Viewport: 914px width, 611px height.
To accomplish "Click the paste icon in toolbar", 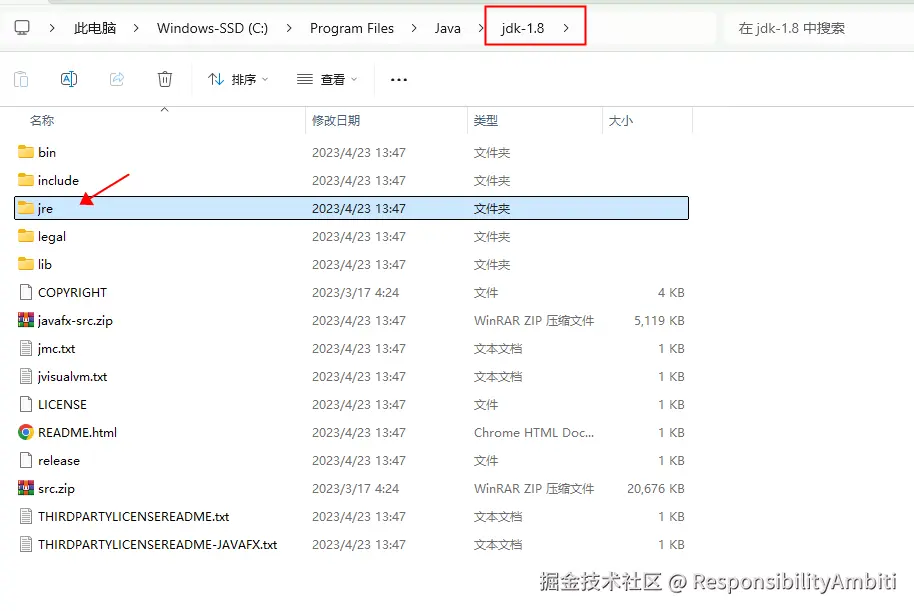I will [21, 79].
